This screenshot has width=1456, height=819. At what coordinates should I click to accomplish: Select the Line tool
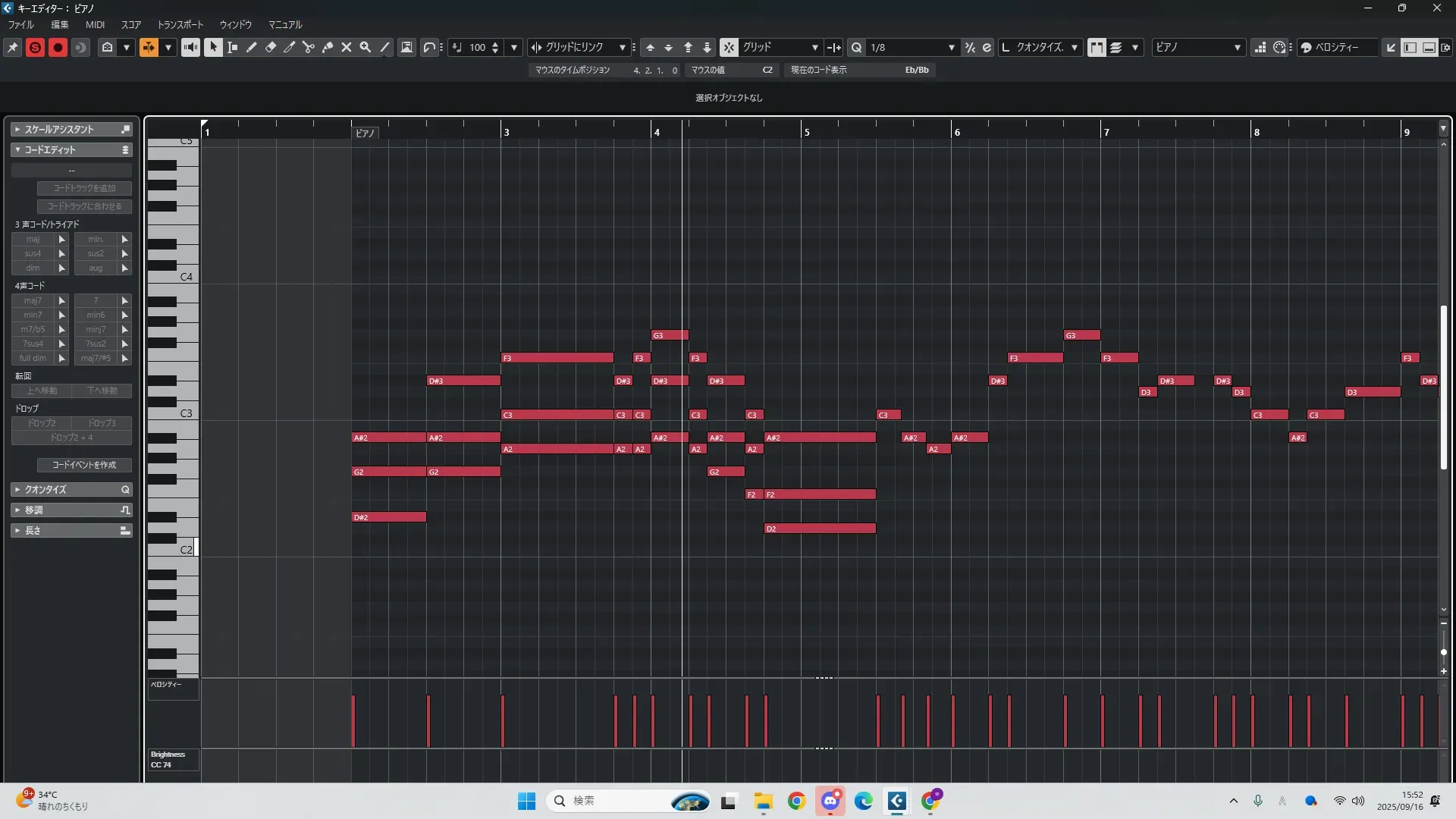(x=384, y=47)
